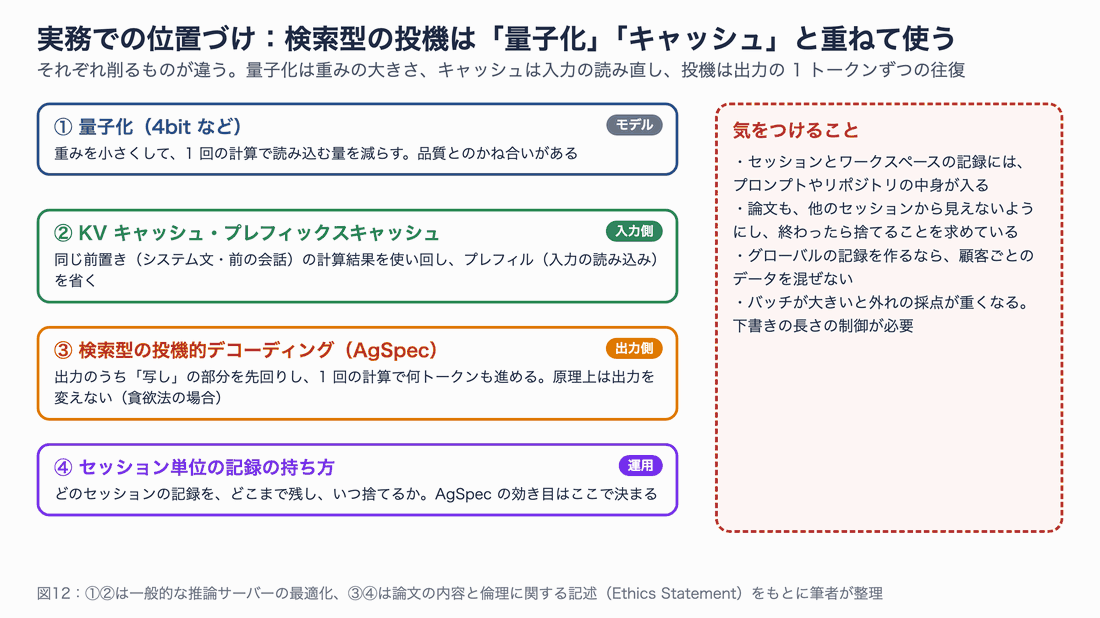Click bullet バッチが大きいと外れの採点が重くなる
1100x618 pixels.
[x=882, y=314]
